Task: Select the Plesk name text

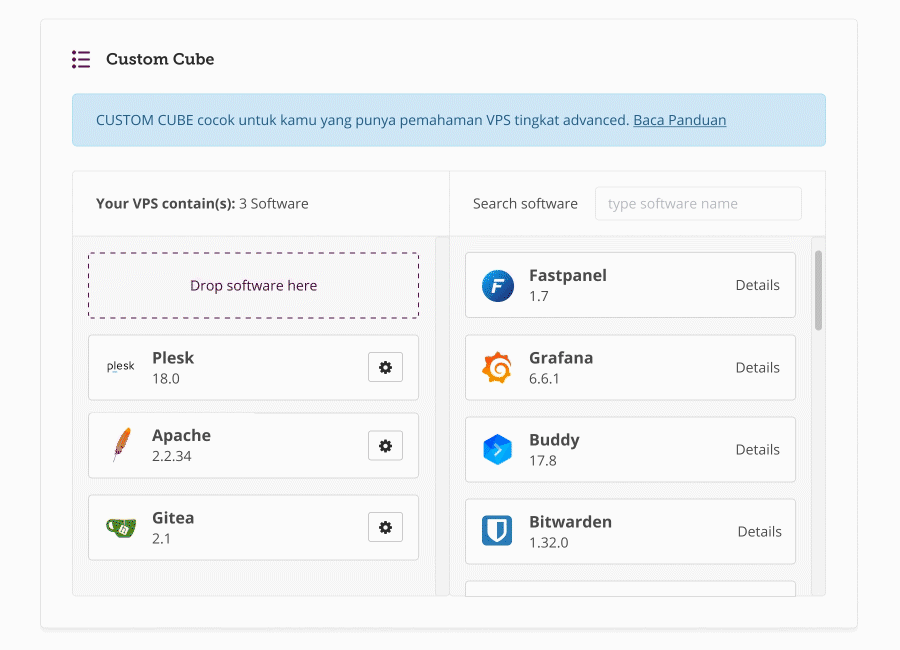Action: 173,358
